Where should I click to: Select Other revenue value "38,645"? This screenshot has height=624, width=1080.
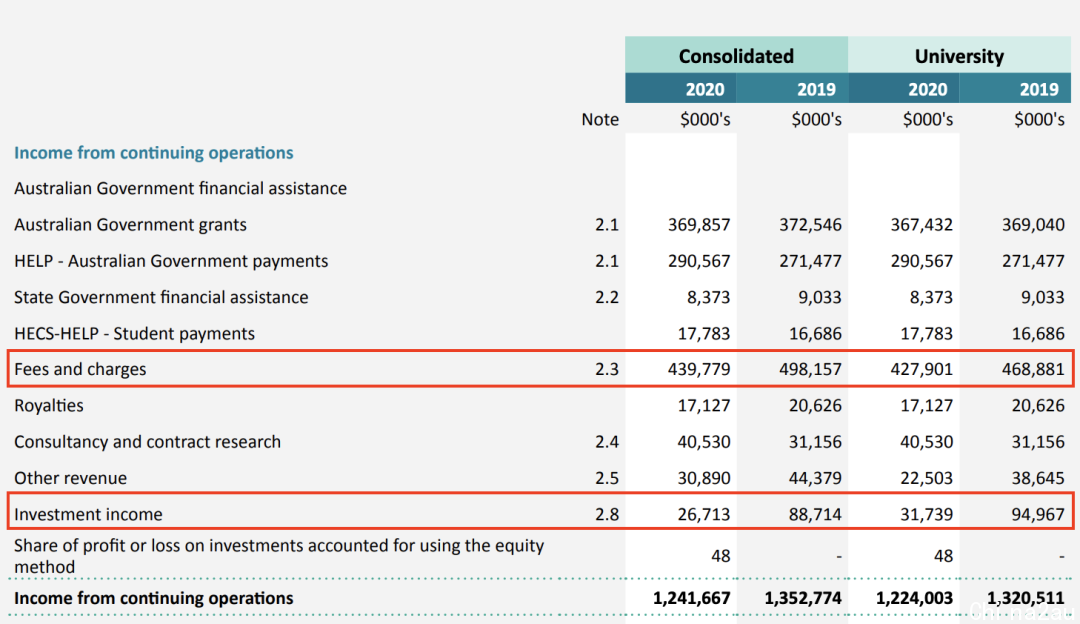(1038, 478)
